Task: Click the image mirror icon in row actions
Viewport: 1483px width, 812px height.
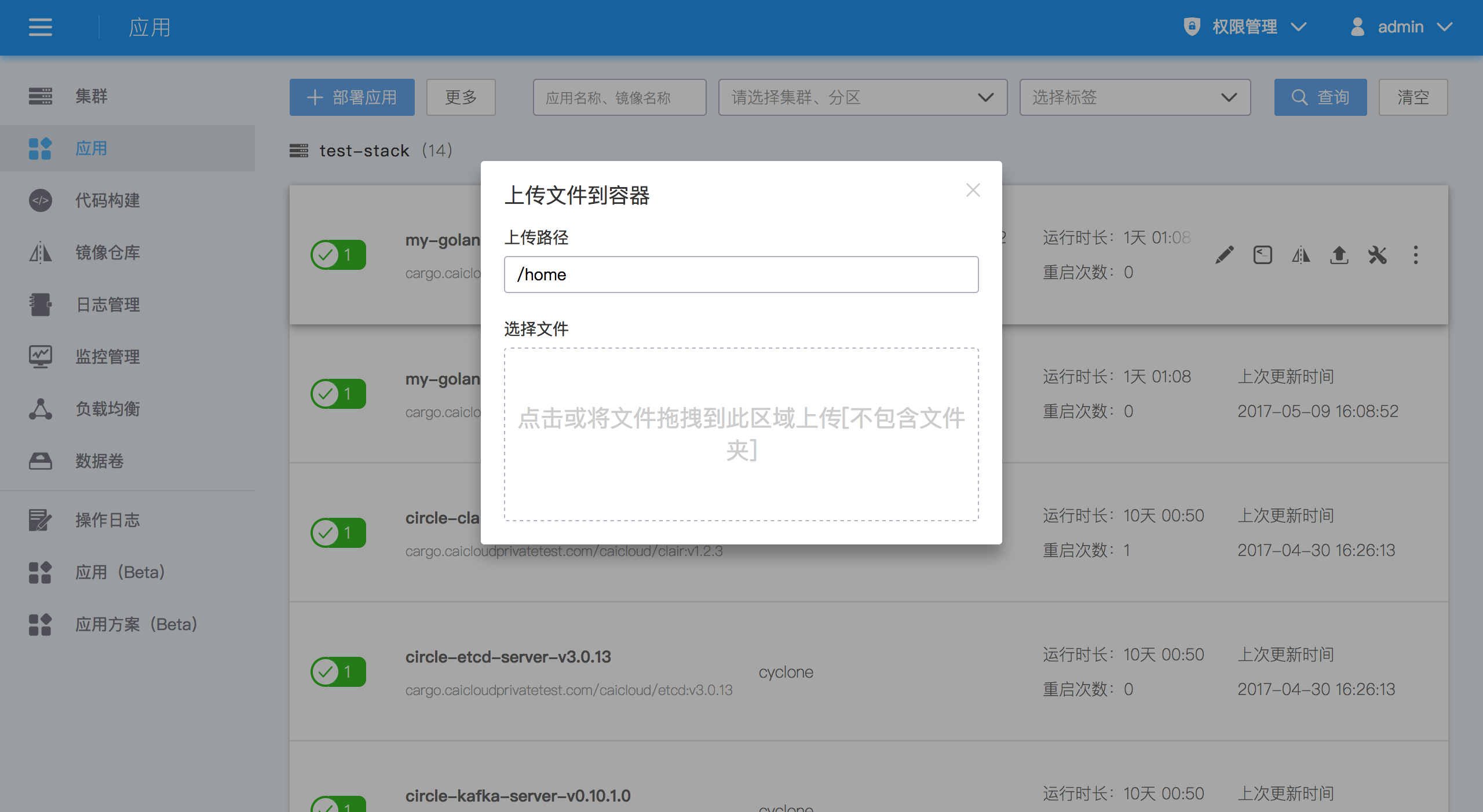Action: pos(1301,255)
